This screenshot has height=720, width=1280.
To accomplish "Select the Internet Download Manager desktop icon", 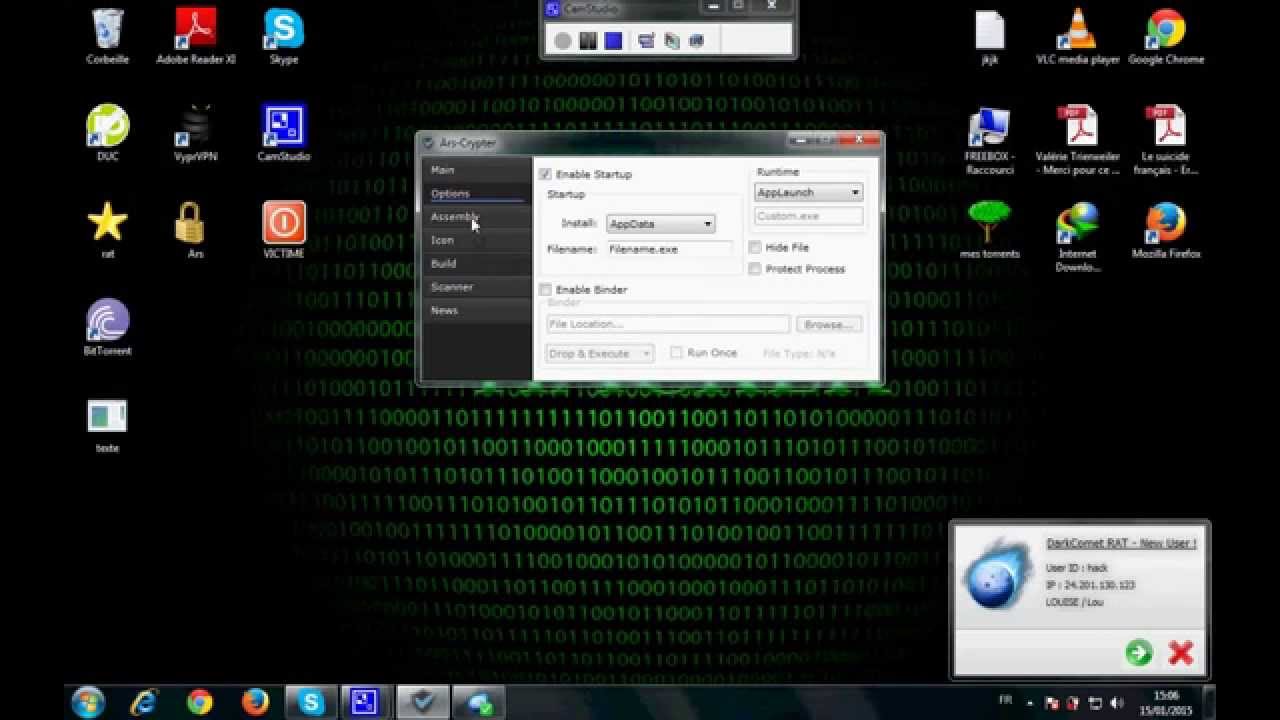I will [x=1078, y=238].
